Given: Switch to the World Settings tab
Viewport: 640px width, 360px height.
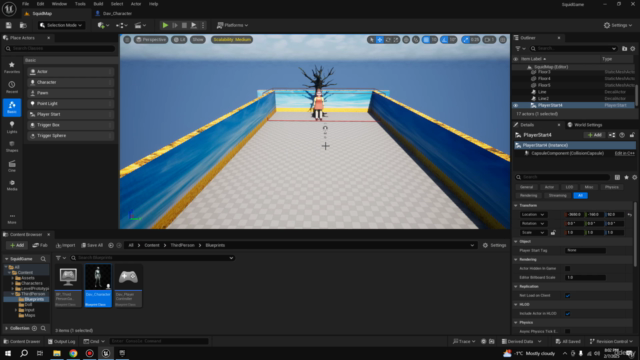Looking at the screenshot, I should pyautogui.click(x=585, y=125).
